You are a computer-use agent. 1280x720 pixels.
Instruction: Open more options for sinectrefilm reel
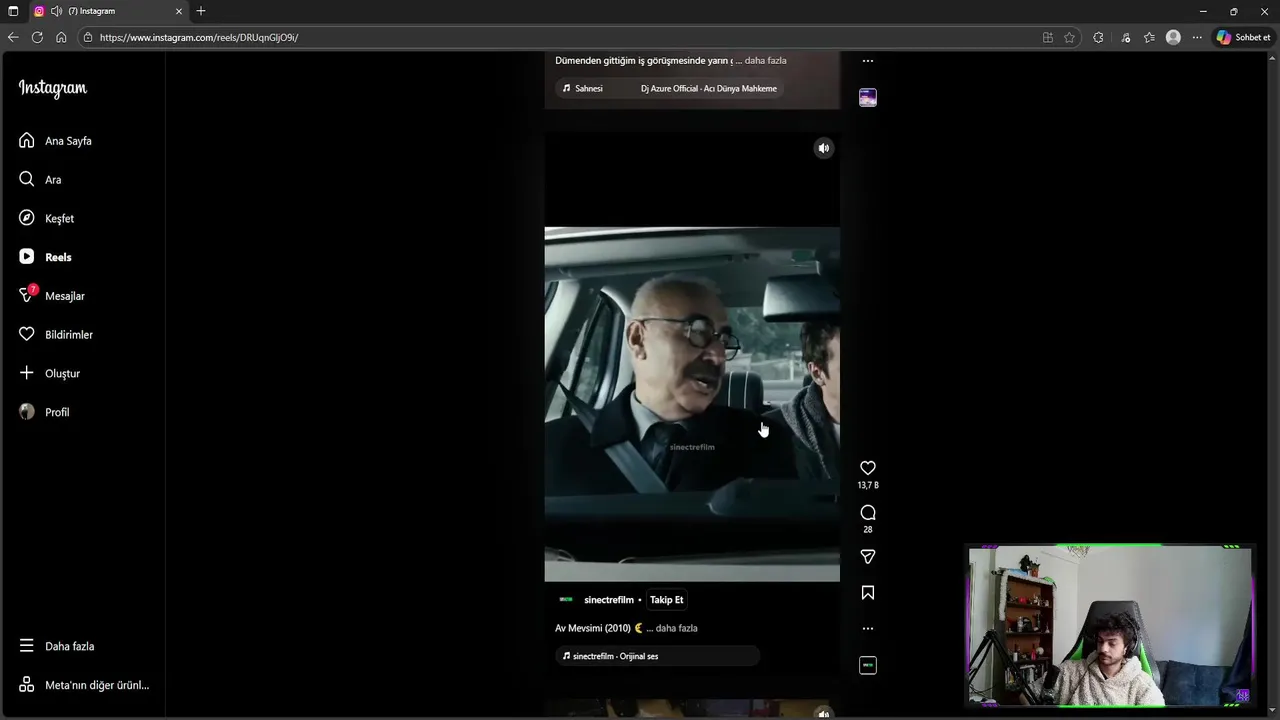868,629
